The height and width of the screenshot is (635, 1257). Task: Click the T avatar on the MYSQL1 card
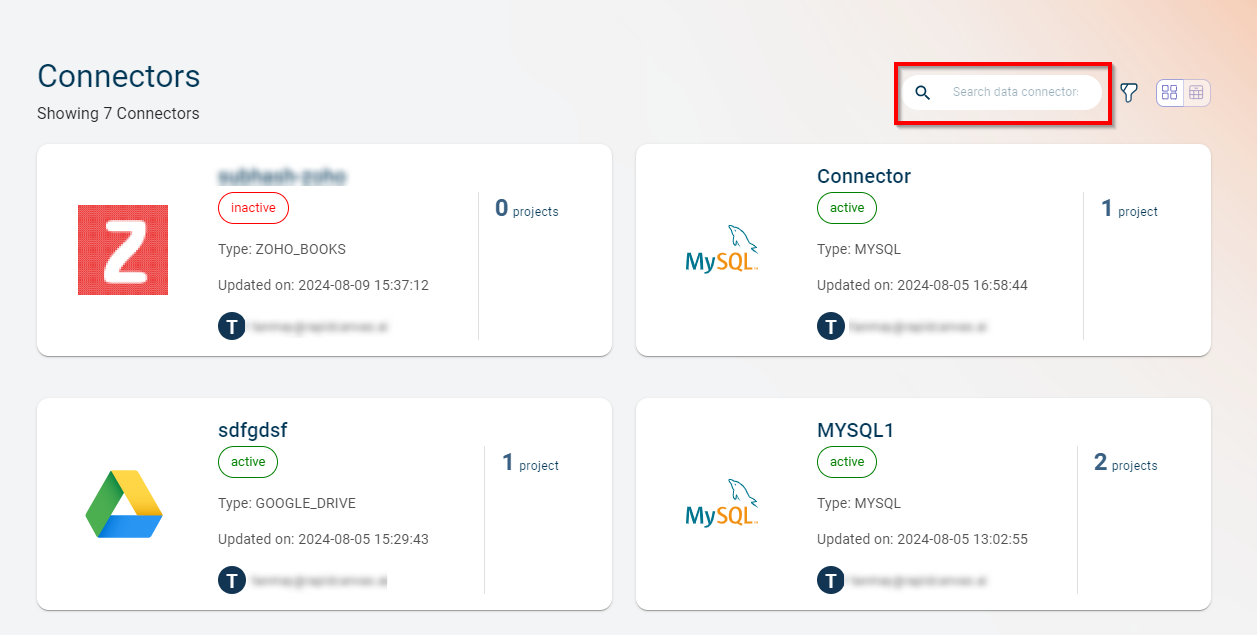click(831, 580)
